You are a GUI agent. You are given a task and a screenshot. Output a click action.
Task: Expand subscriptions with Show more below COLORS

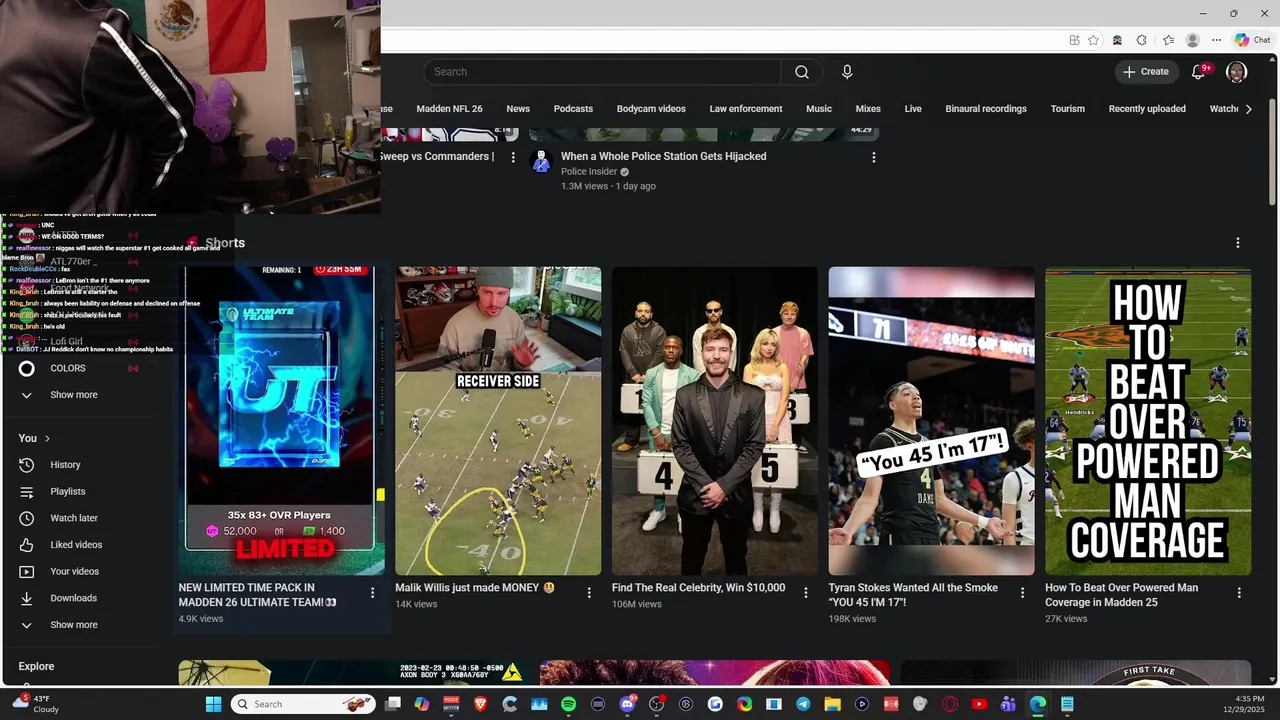click(74, 395)
